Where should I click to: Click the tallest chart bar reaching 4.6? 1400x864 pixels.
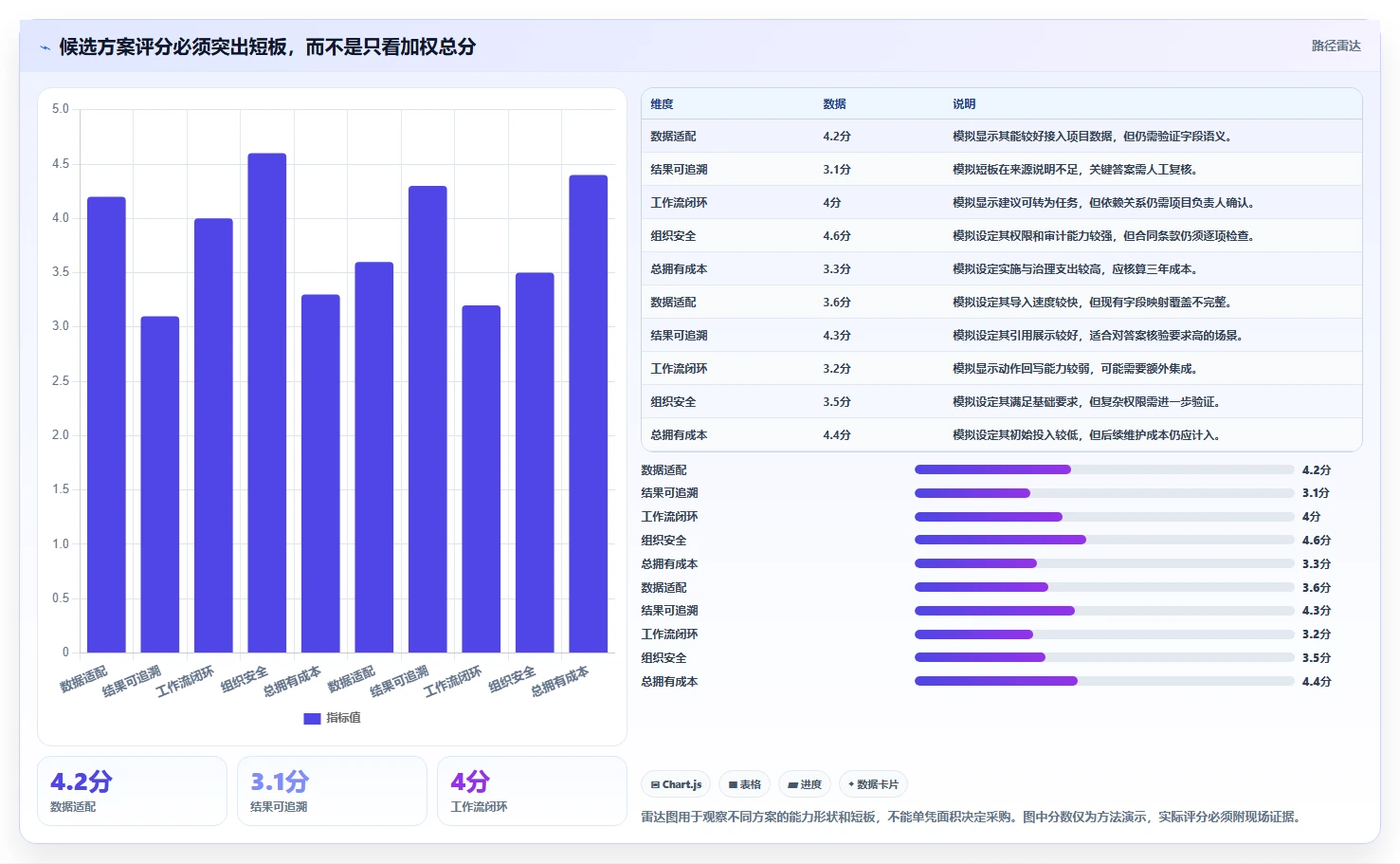click(x=267, y=403)
